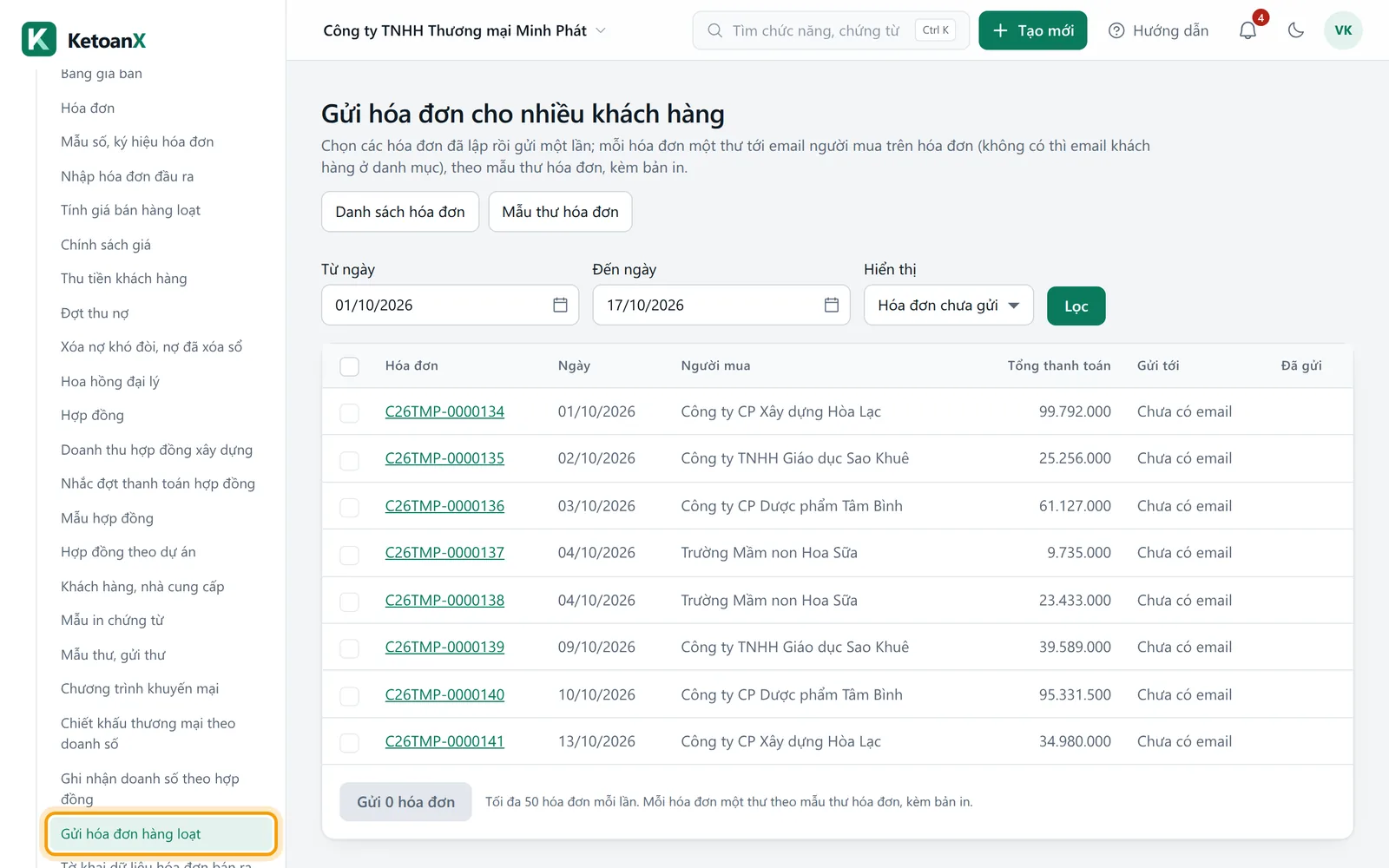Tick the select-all invoices checkbox
This screenshot has width=1389, height=868.
tap(349, 366)
